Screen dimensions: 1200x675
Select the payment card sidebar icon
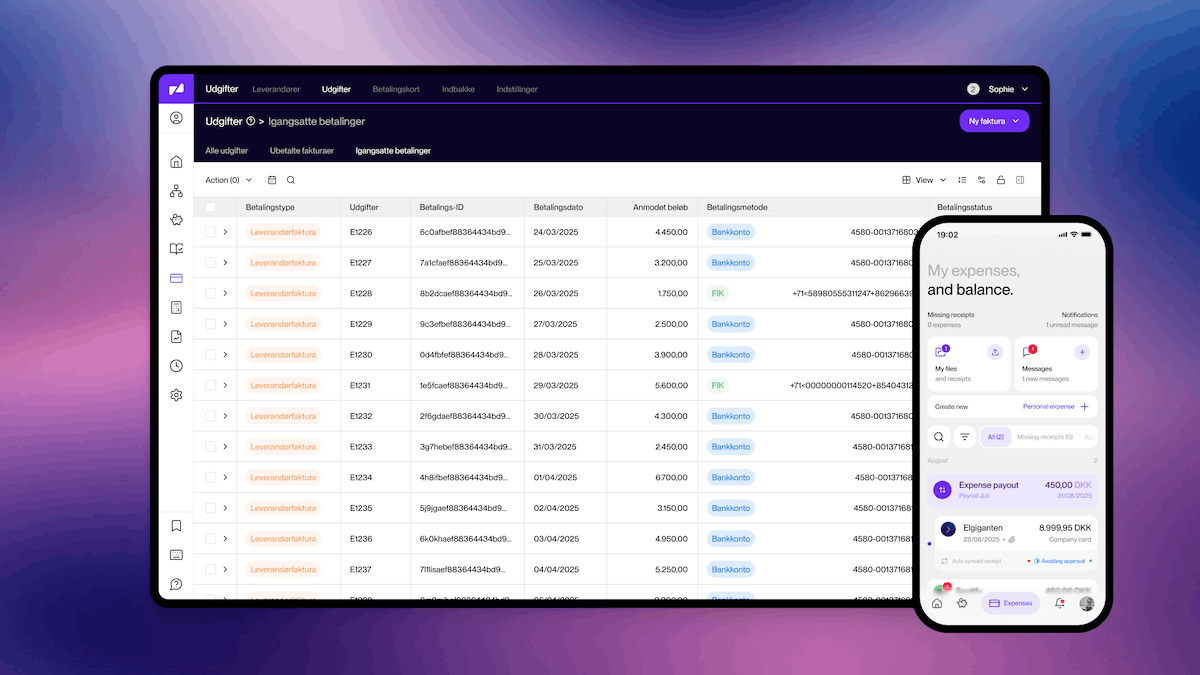pos(176,278)
